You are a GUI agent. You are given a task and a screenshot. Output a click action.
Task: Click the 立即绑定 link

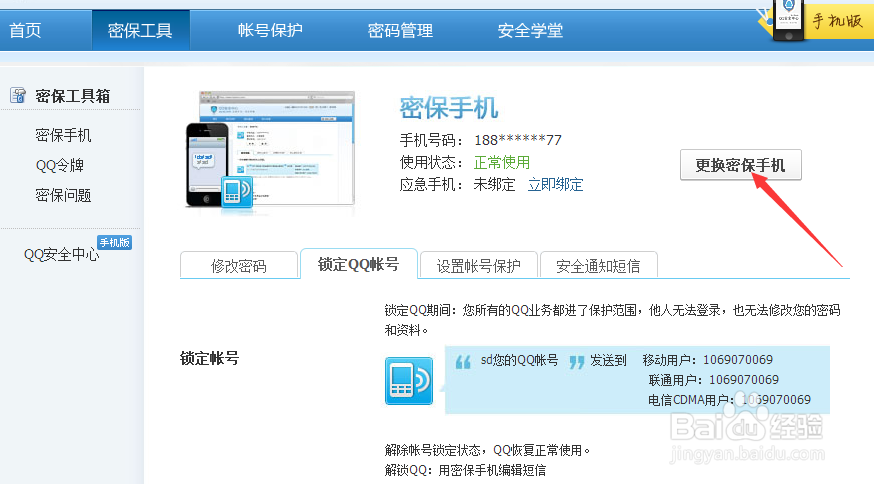point(555,185)
